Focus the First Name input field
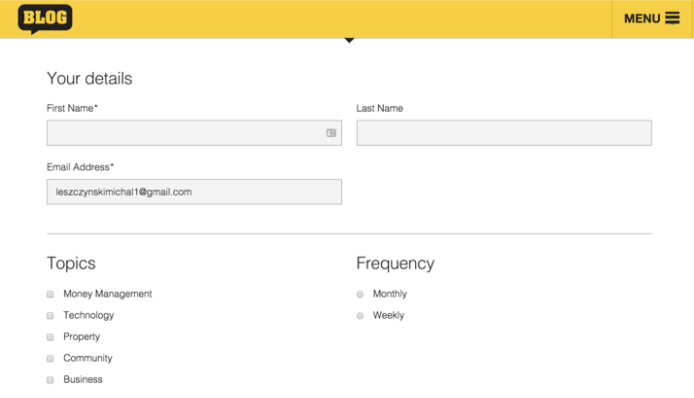 [194, 133]
